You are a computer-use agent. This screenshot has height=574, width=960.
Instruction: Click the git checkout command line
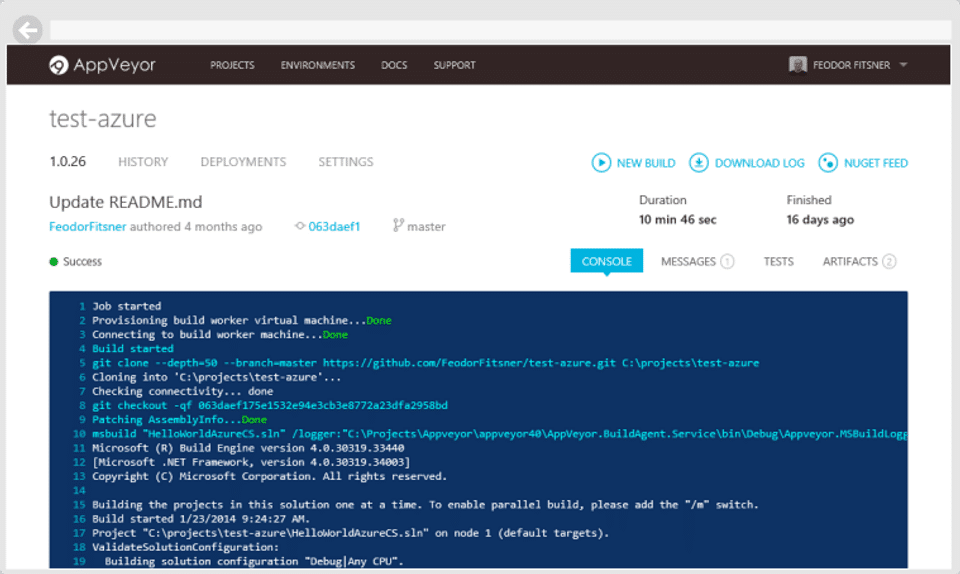point(270,405)
